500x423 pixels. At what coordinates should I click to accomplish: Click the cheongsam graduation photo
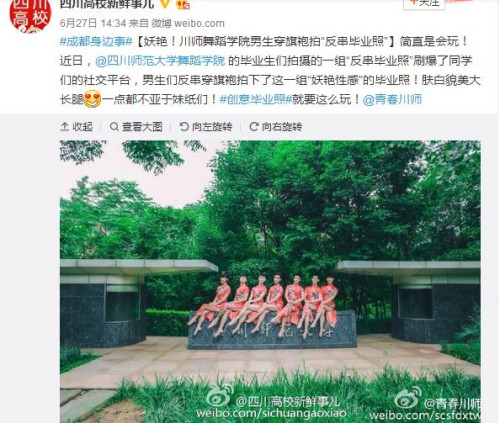tap(270, 282)
